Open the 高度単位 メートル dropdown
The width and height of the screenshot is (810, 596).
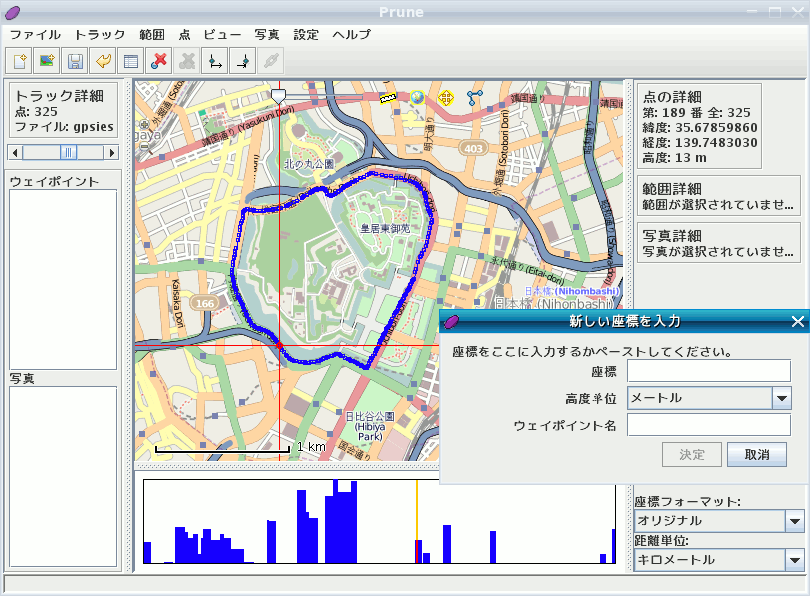[781, 398]
